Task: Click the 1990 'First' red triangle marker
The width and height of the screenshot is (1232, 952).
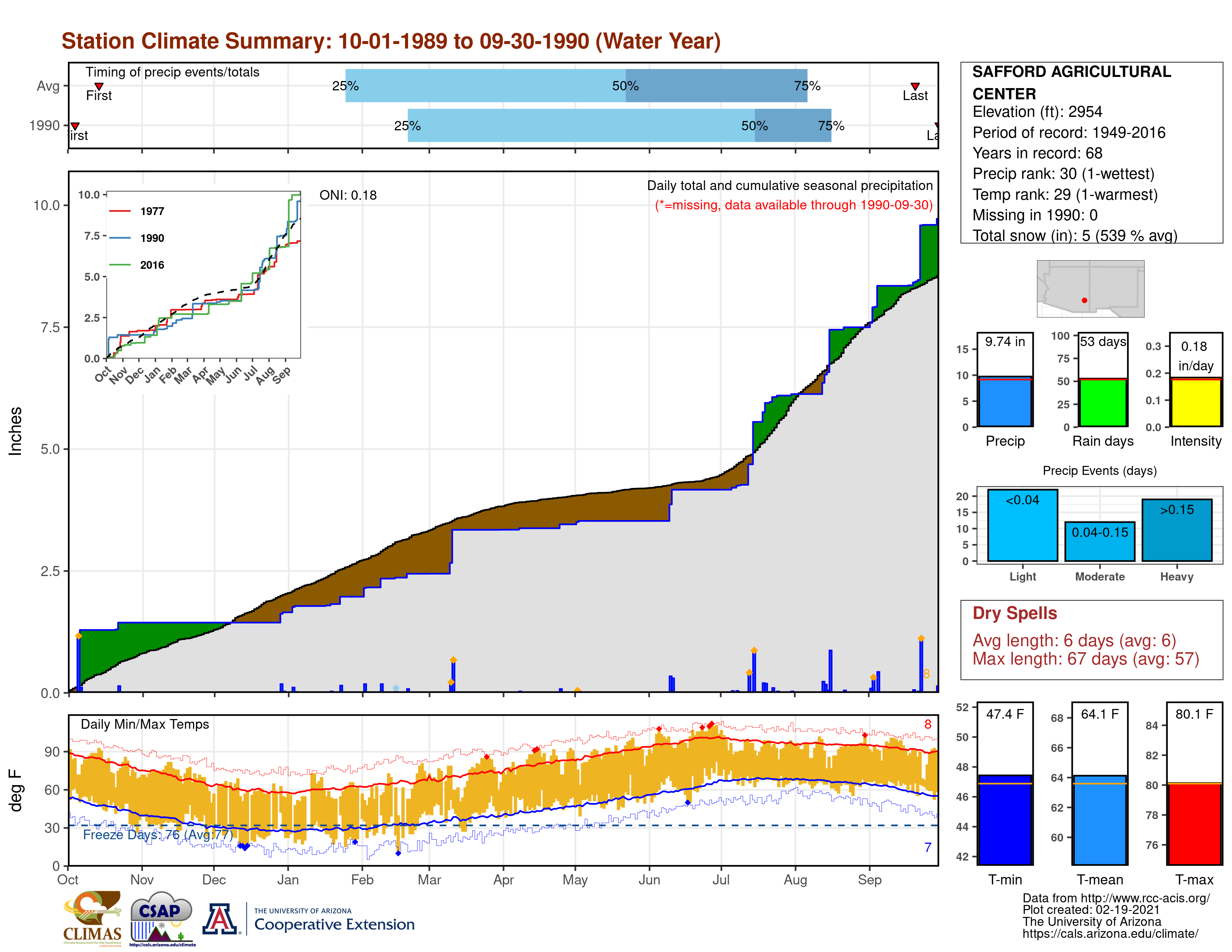Action: coord(75,126)
